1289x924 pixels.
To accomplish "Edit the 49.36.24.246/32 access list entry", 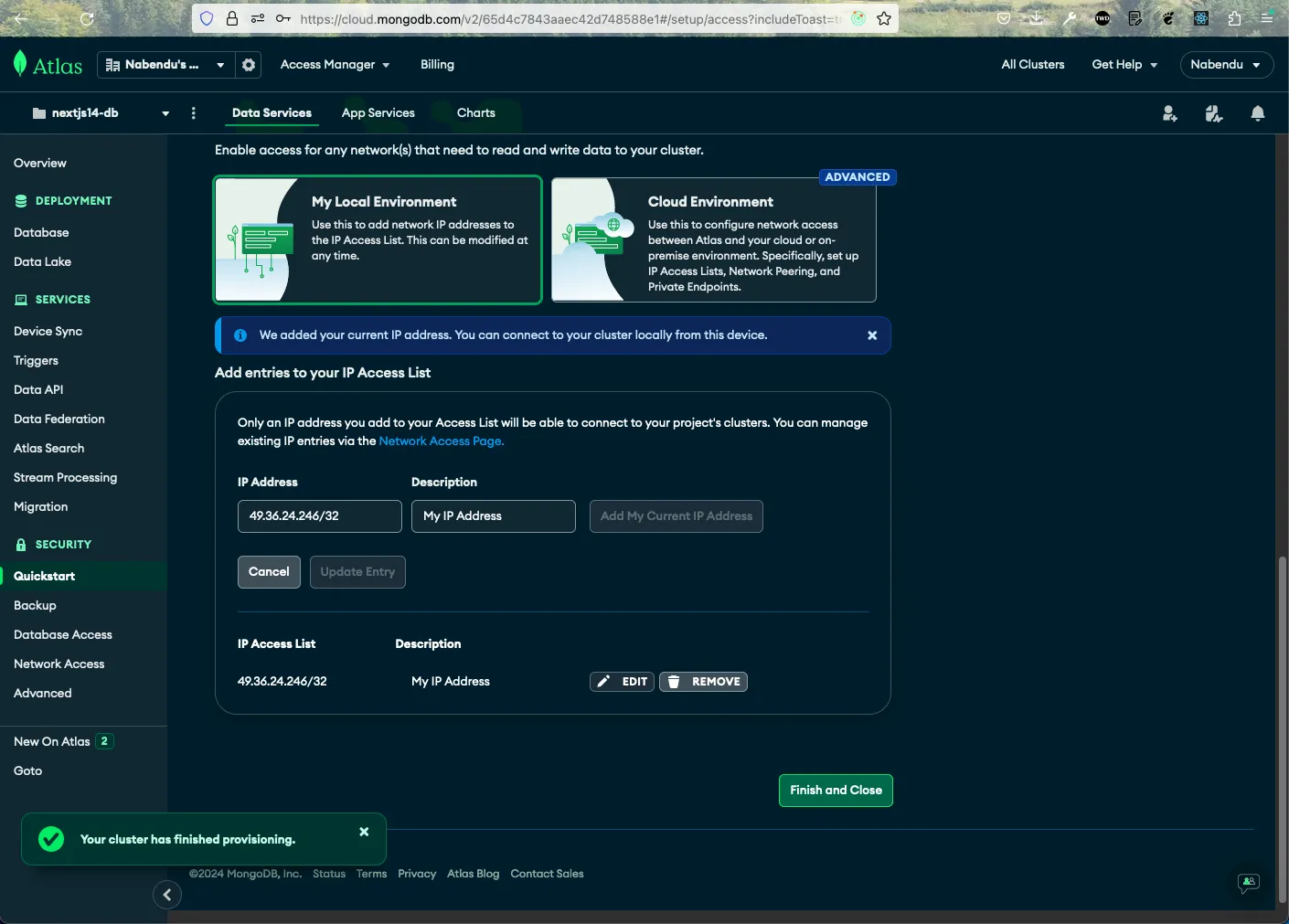I will tap(622, 682).
